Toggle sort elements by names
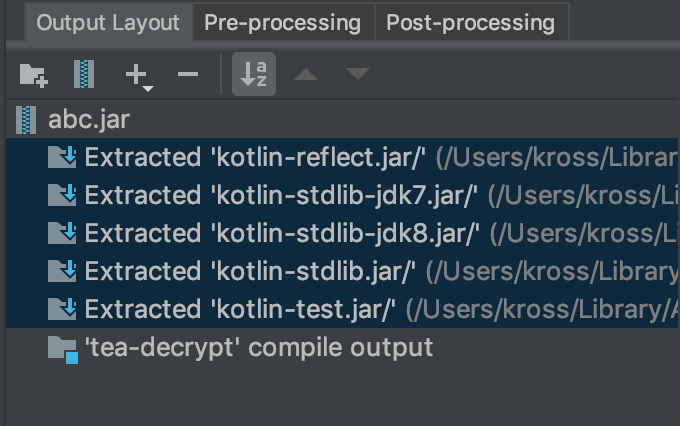 click(x=254, y=74)
